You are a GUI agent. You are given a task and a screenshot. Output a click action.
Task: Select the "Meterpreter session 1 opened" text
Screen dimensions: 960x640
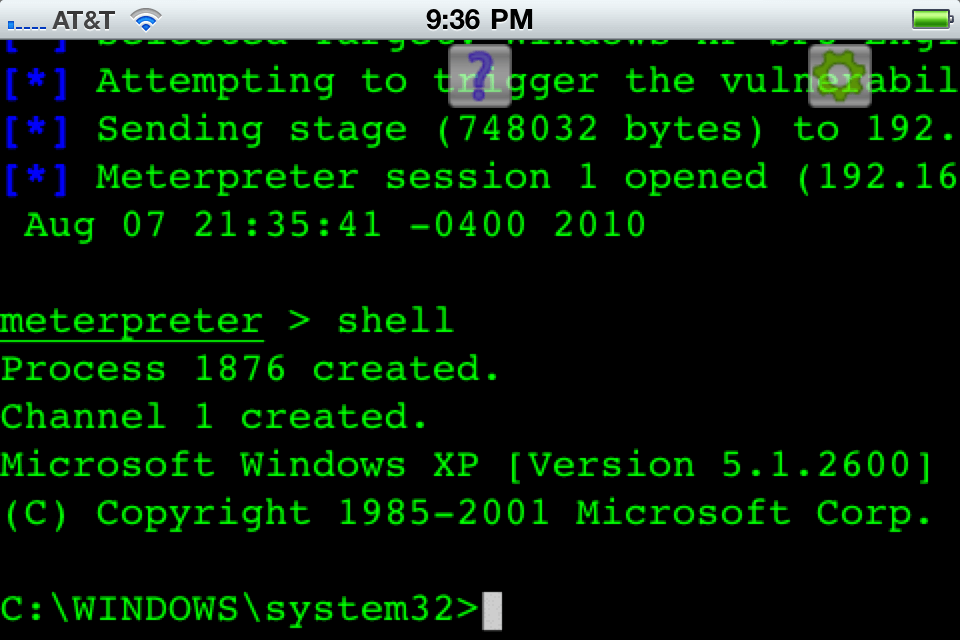pos(431,177)
